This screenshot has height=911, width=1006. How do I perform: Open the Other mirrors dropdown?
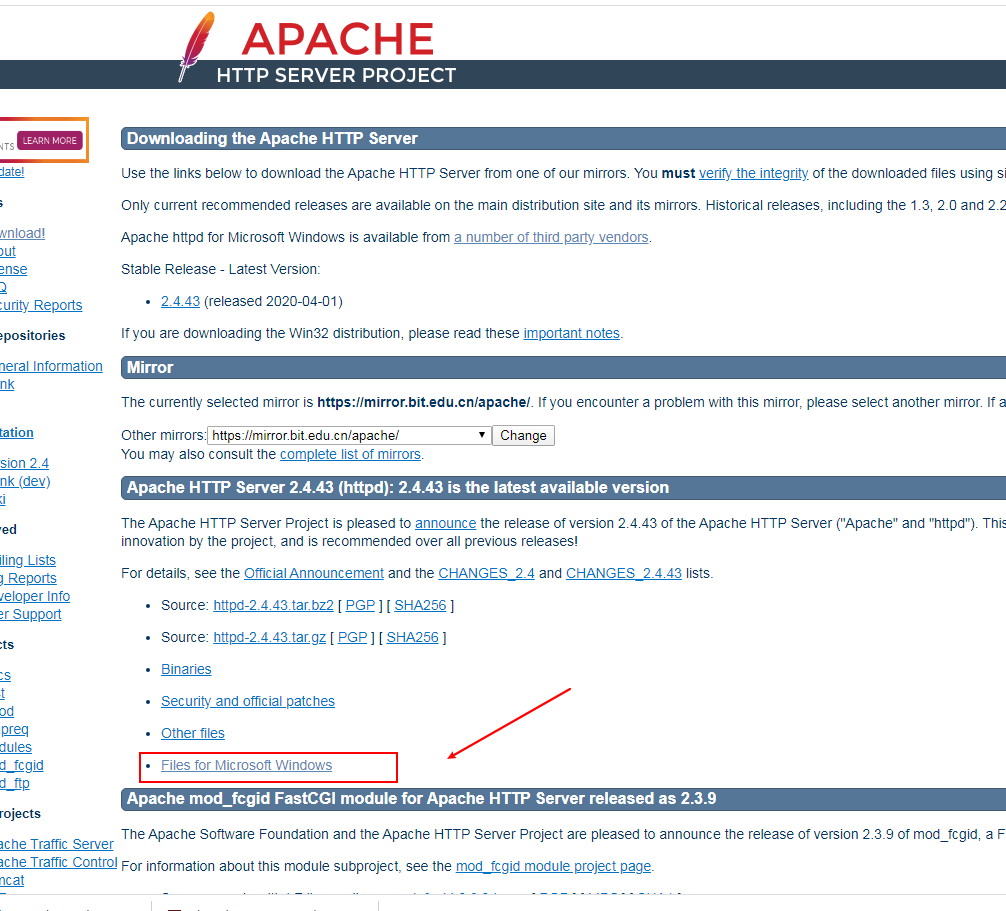point(349,436)
